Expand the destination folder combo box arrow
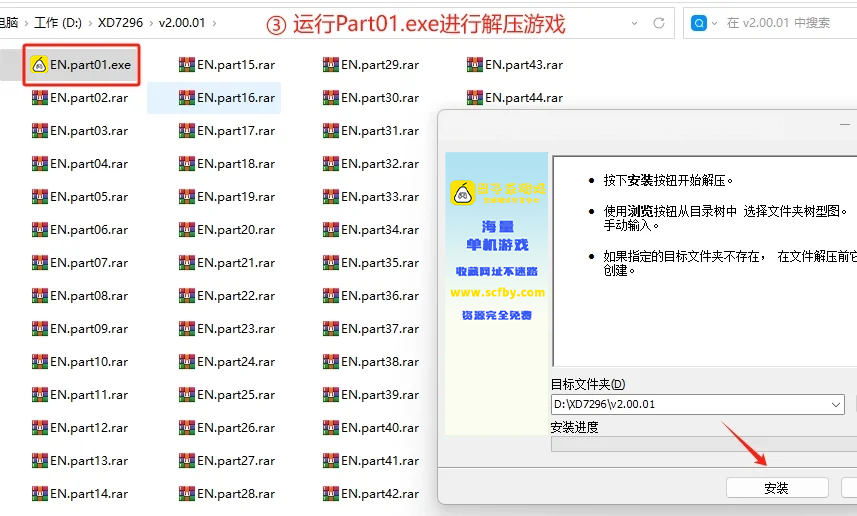The height and width of the screenshot is (516, 857). click(x=835, y=405)
